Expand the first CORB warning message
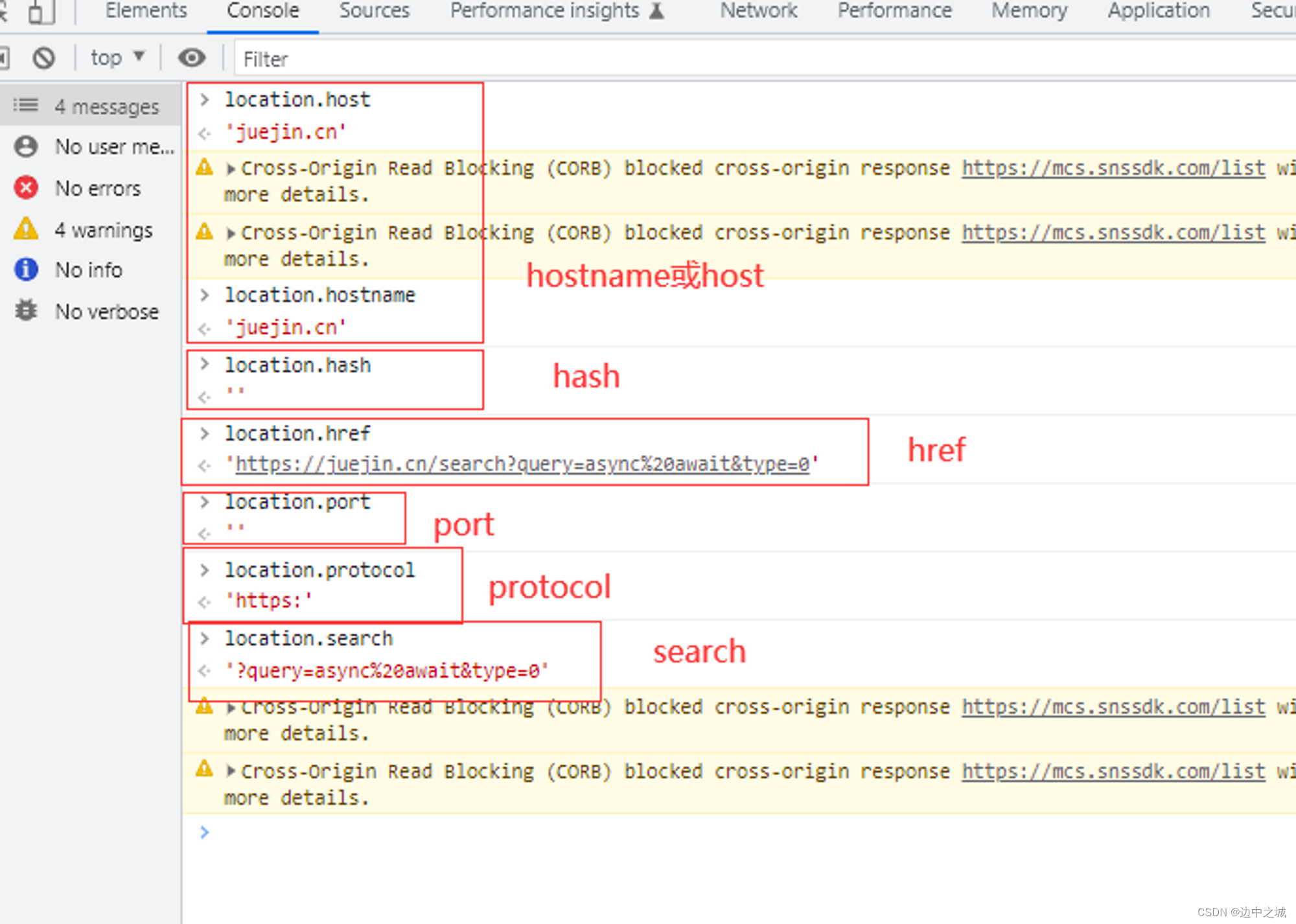 click(231, 169)
